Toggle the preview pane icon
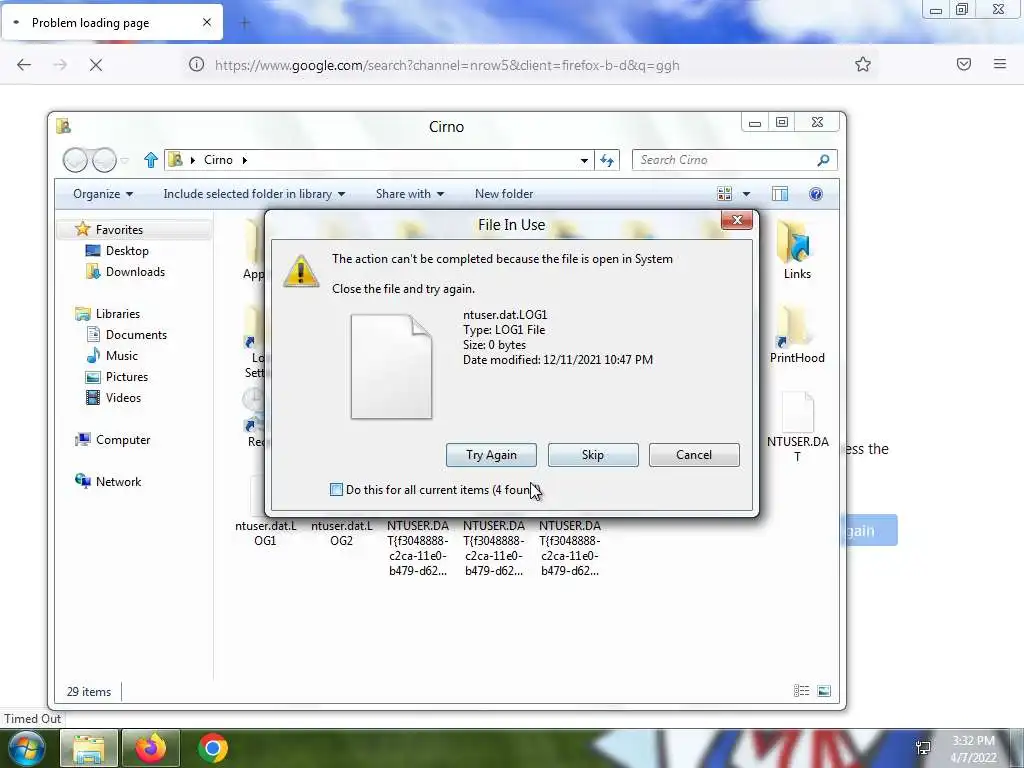The image size is (1024, 768). (x=780, y=194)
